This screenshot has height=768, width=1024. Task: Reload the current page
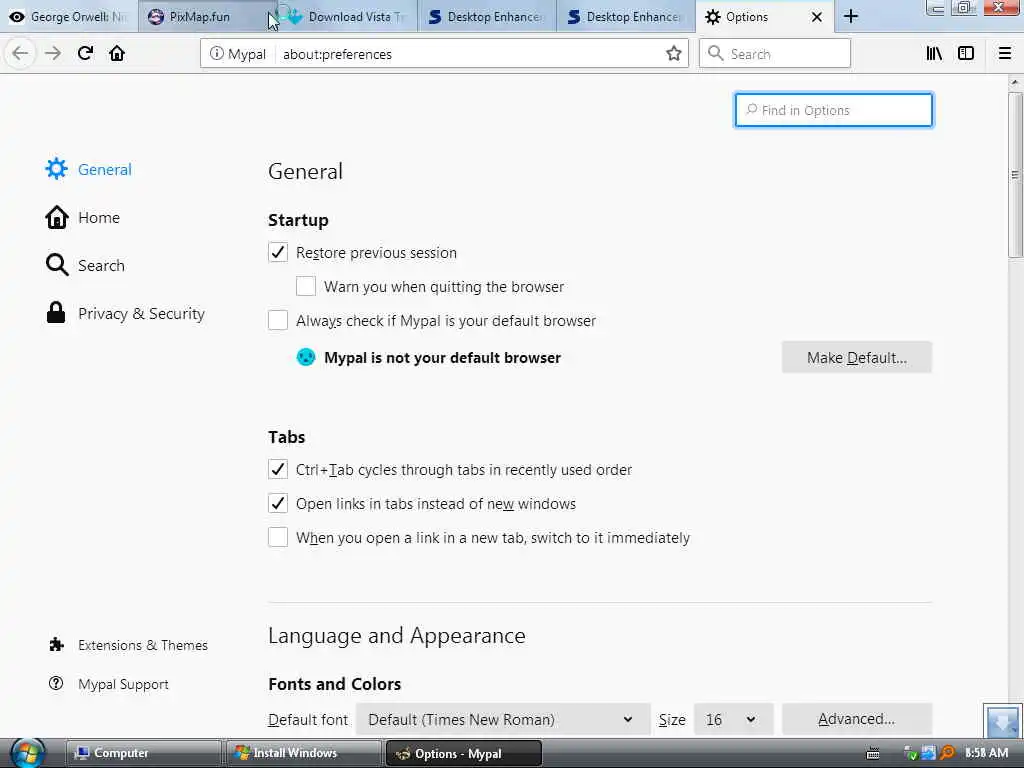click(x=86, y=54)
